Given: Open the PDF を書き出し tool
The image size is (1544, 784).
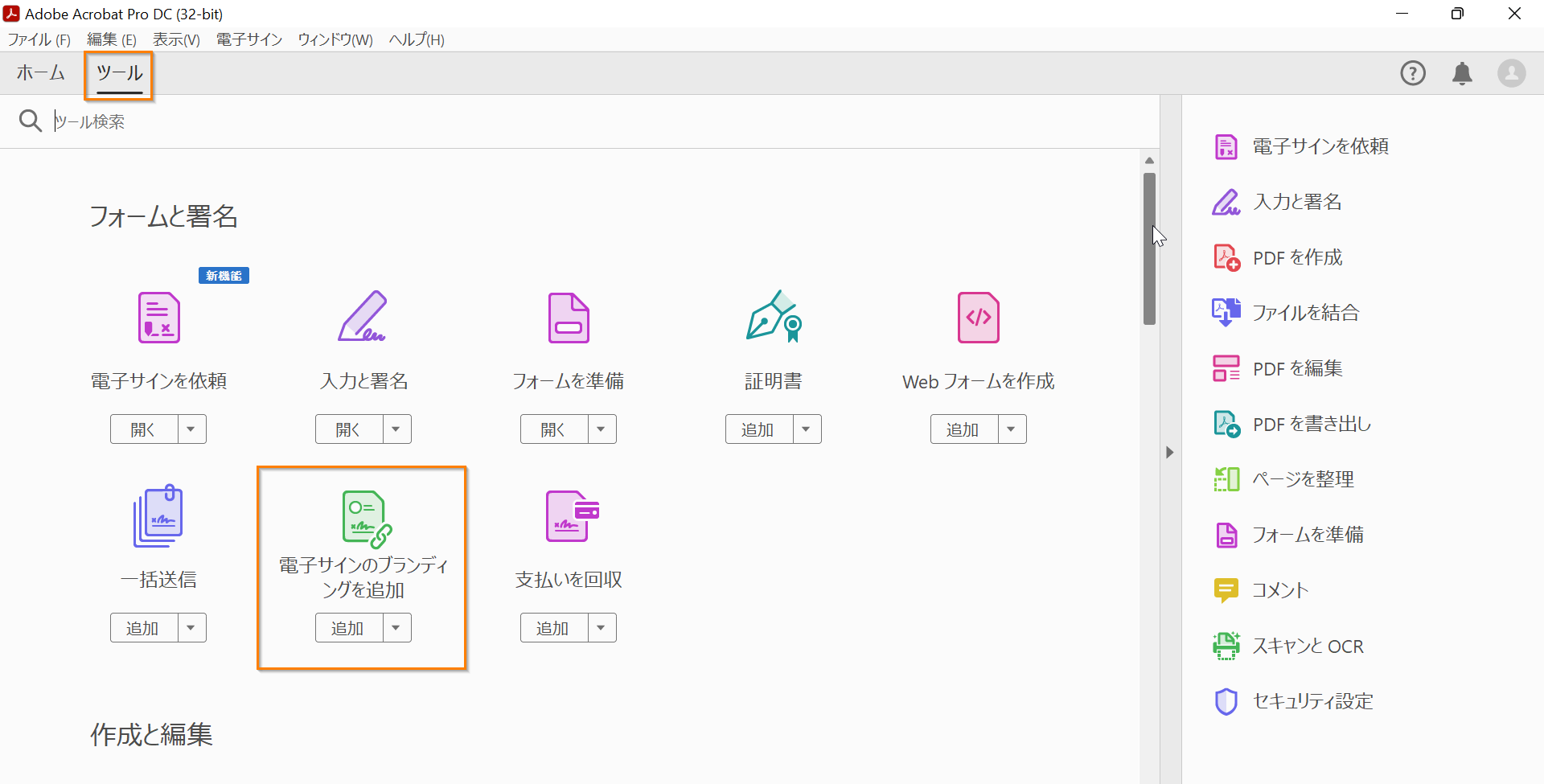Looking at the screenshot, I should pos(1311,423).
